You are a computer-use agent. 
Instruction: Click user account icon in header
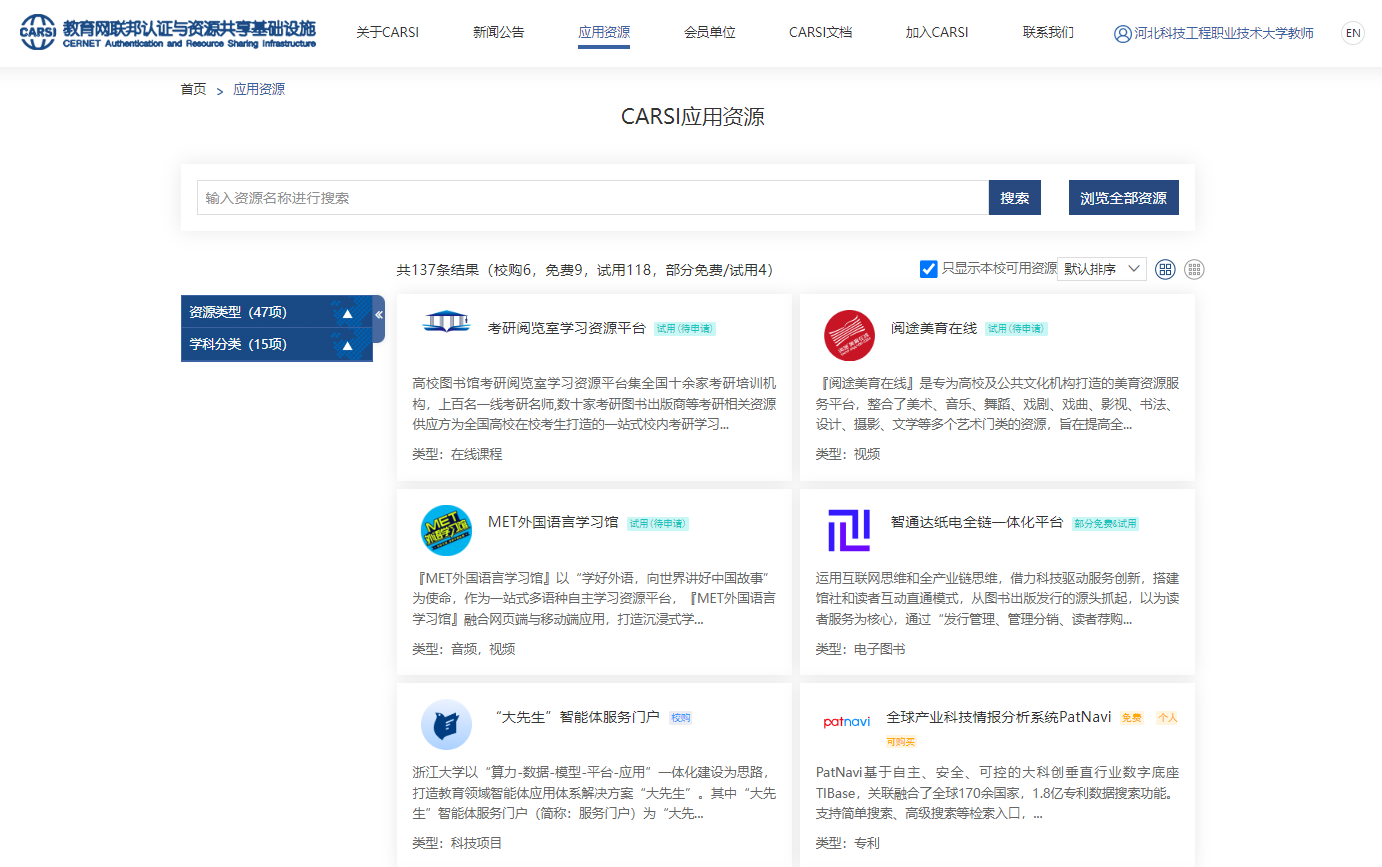(1122, 33)
